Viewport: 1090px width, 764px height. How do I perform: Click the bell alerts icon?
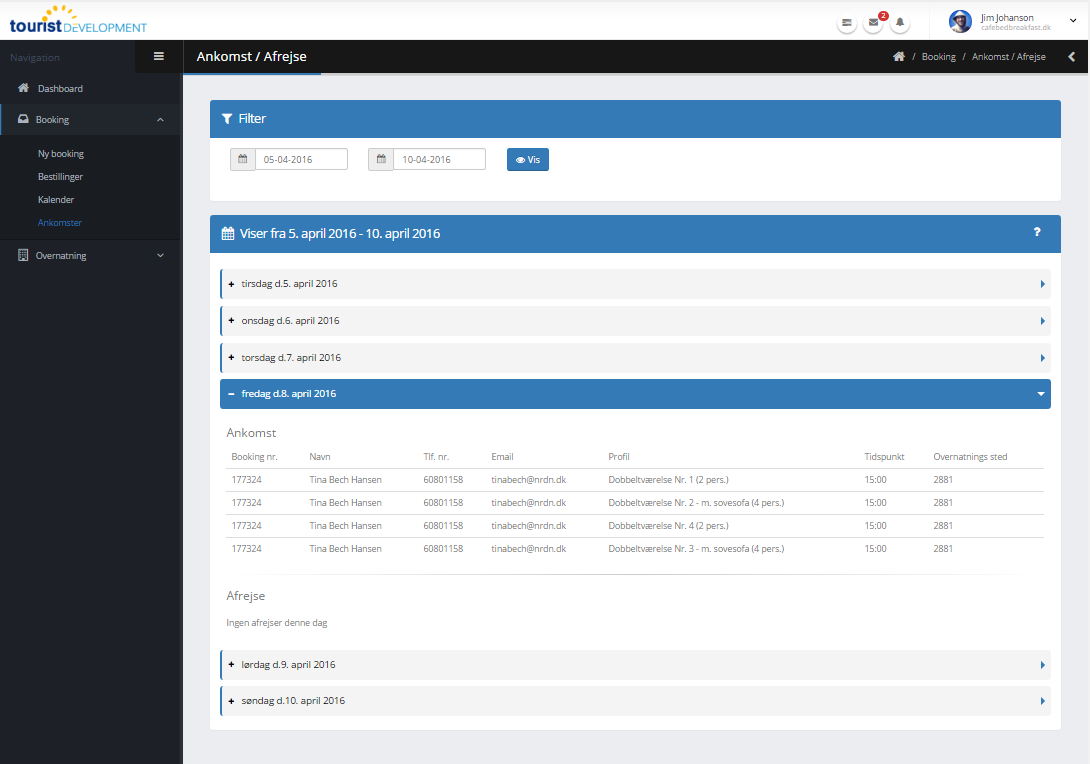(900, 22)
